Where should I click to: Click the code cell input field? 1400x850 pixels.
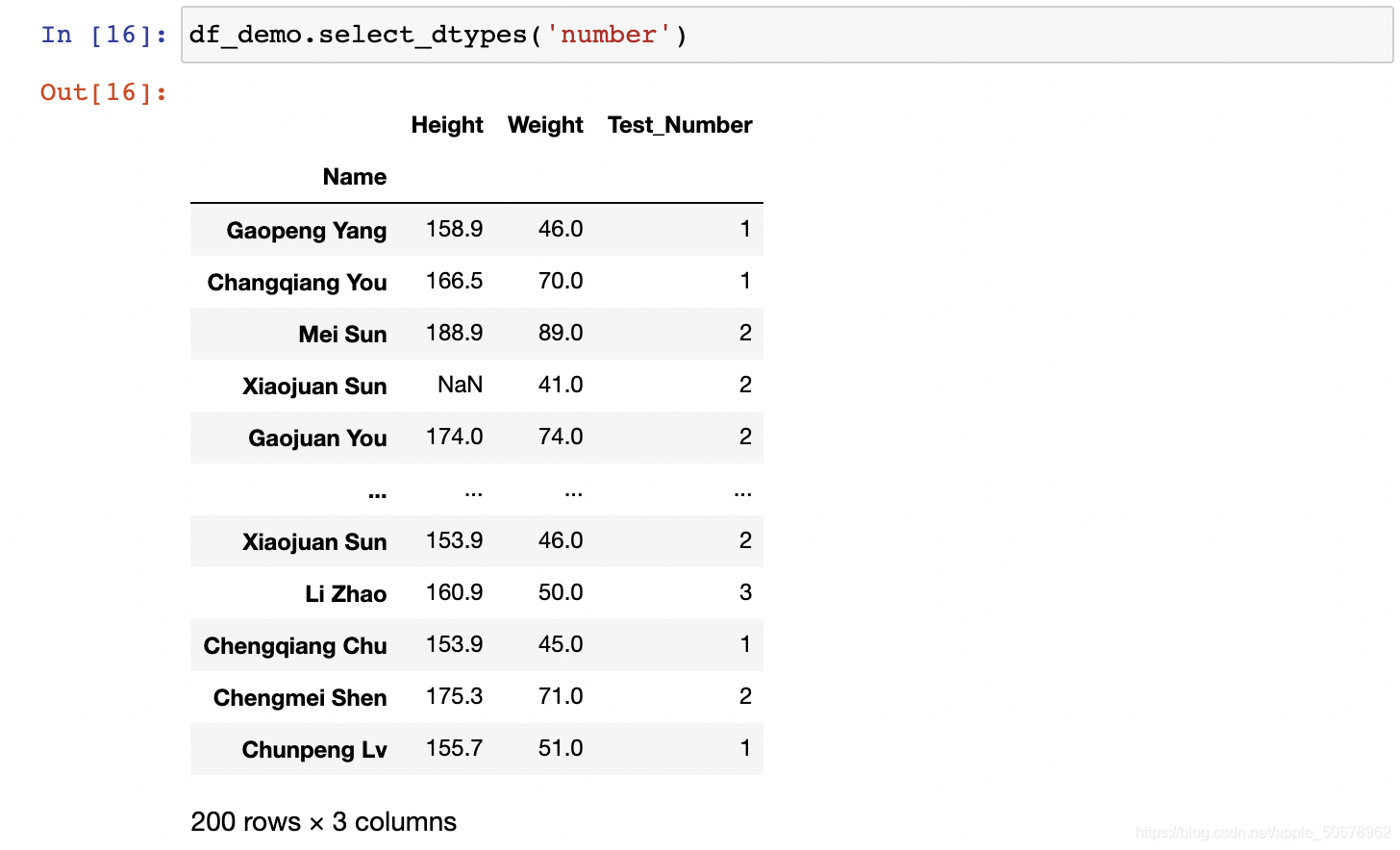(787, 35)
